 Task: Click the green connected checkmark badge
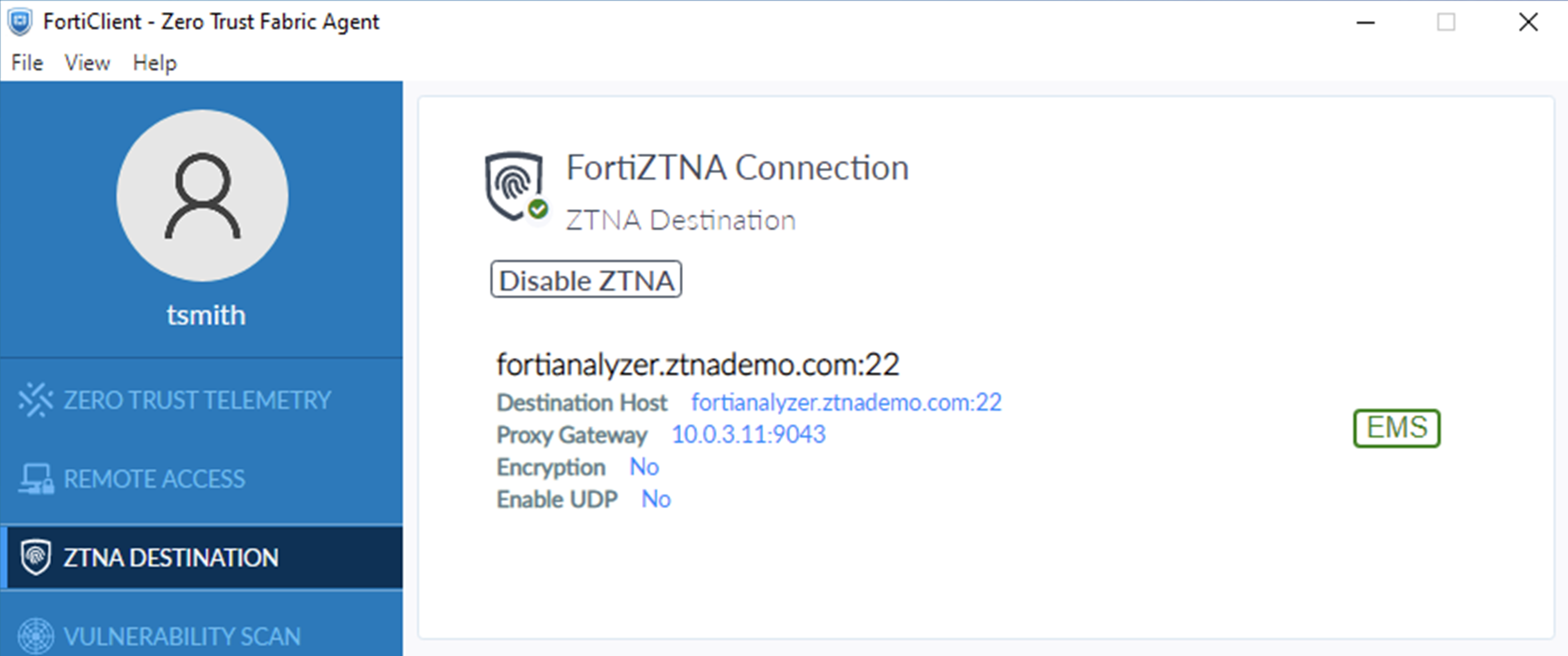[x=538, y=210]
